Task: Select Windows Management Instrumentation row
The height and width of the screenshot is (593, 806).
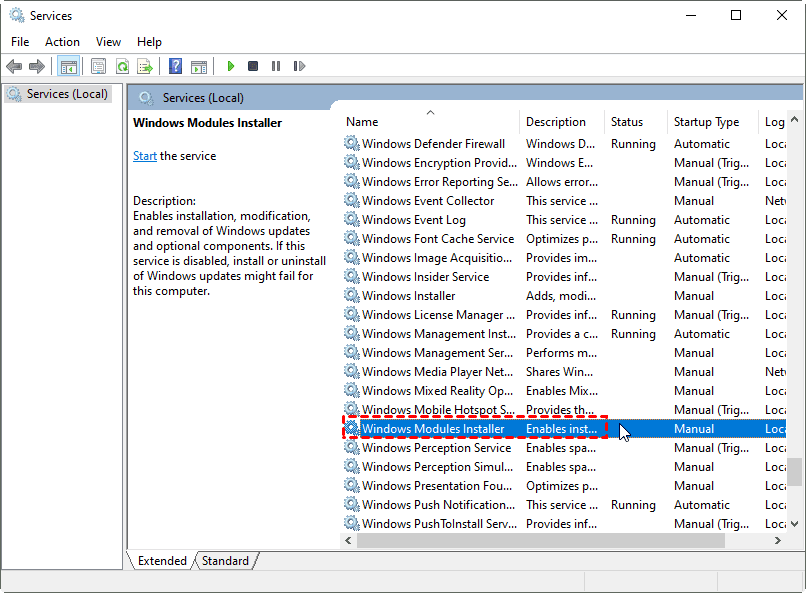Action: tap(564, 333)
